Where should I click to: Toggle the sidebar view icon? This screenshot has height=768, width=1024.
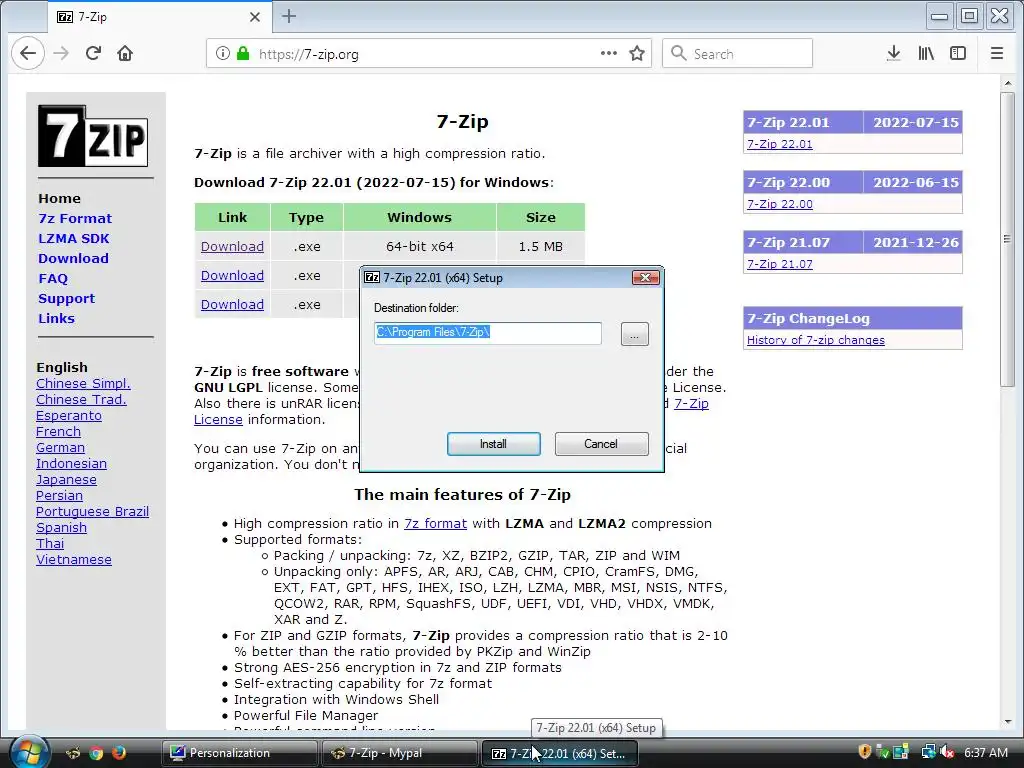point(957,54)
